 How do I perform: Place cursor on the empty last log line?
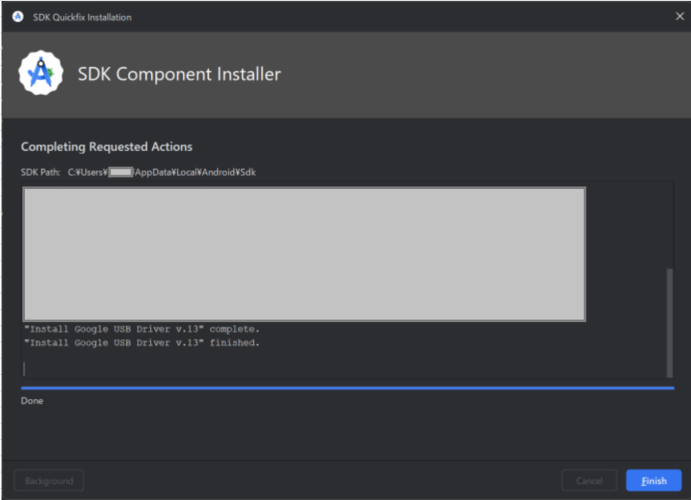coord(25,369)
